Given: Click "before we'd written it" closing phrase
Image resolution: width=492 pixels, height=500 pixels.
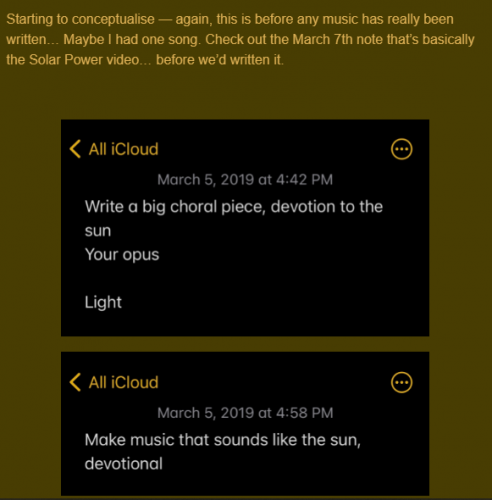Looking at the screenshot, I should 220,60.
